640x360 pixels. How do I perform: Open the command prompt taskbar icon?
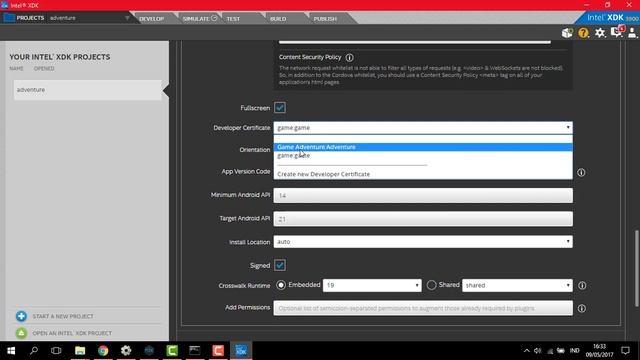point(195,351)
